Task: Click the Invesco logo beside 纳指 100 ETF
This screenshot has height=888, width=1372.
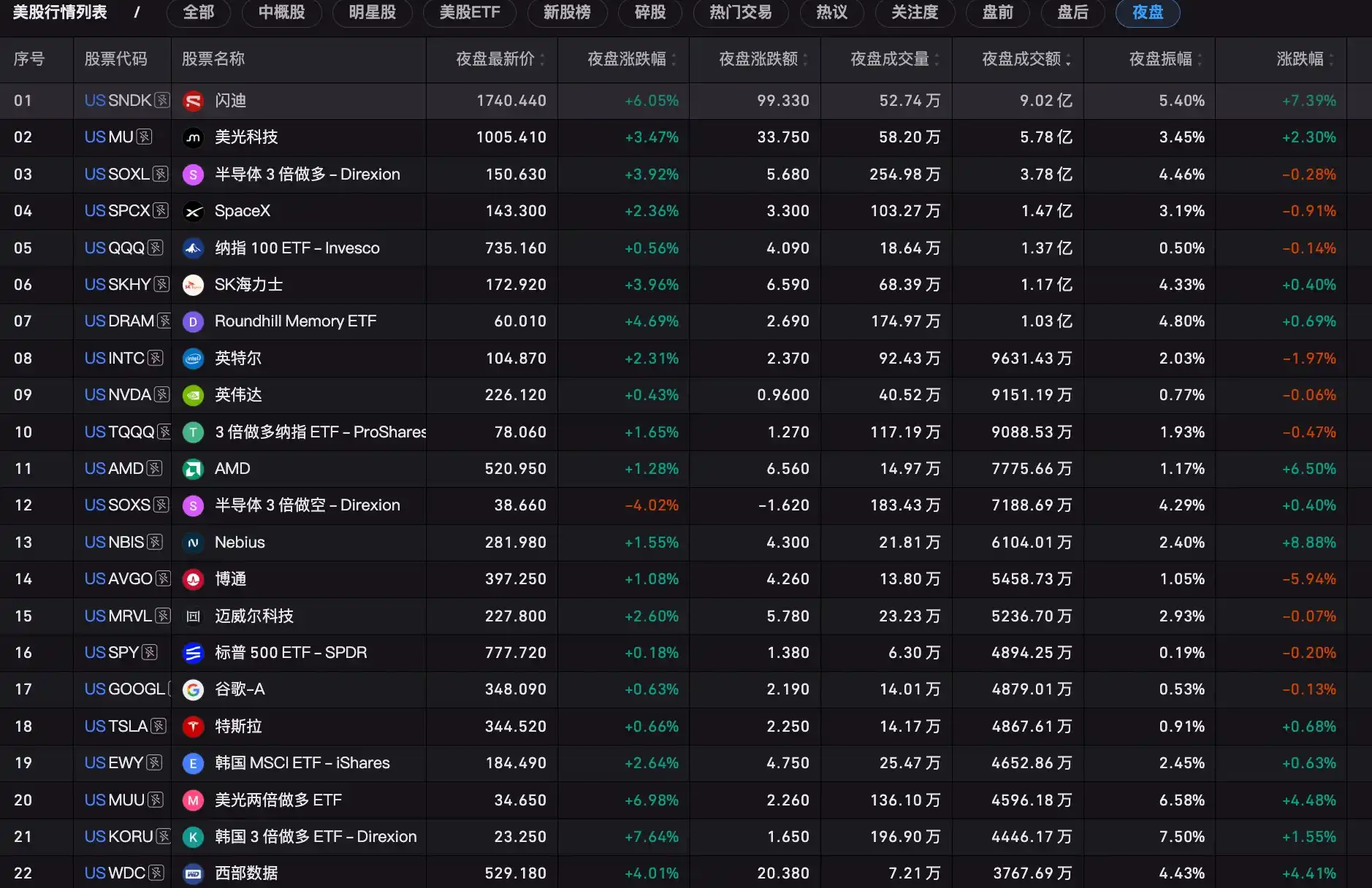Action: coord(193,248)
